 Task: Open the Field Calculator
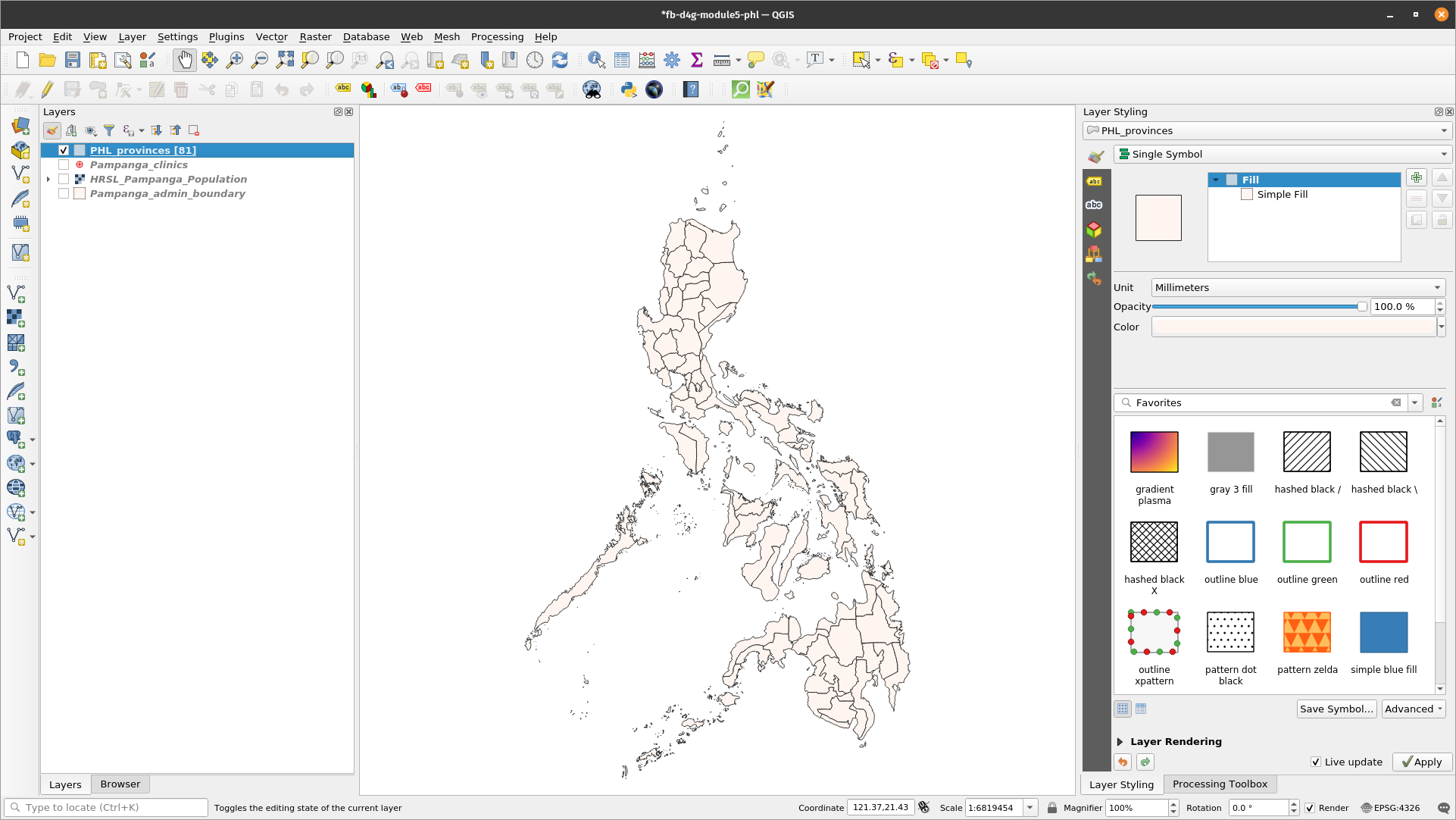pyautogui.click(x=646, y=60)
